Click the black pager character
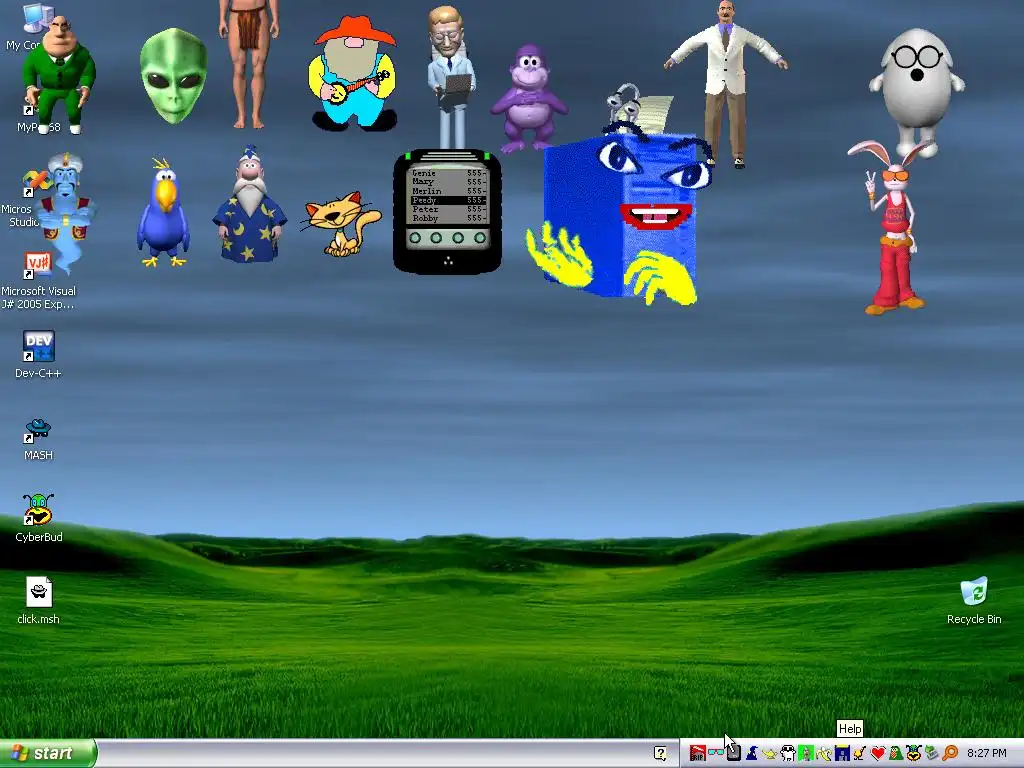 point(447,212)
